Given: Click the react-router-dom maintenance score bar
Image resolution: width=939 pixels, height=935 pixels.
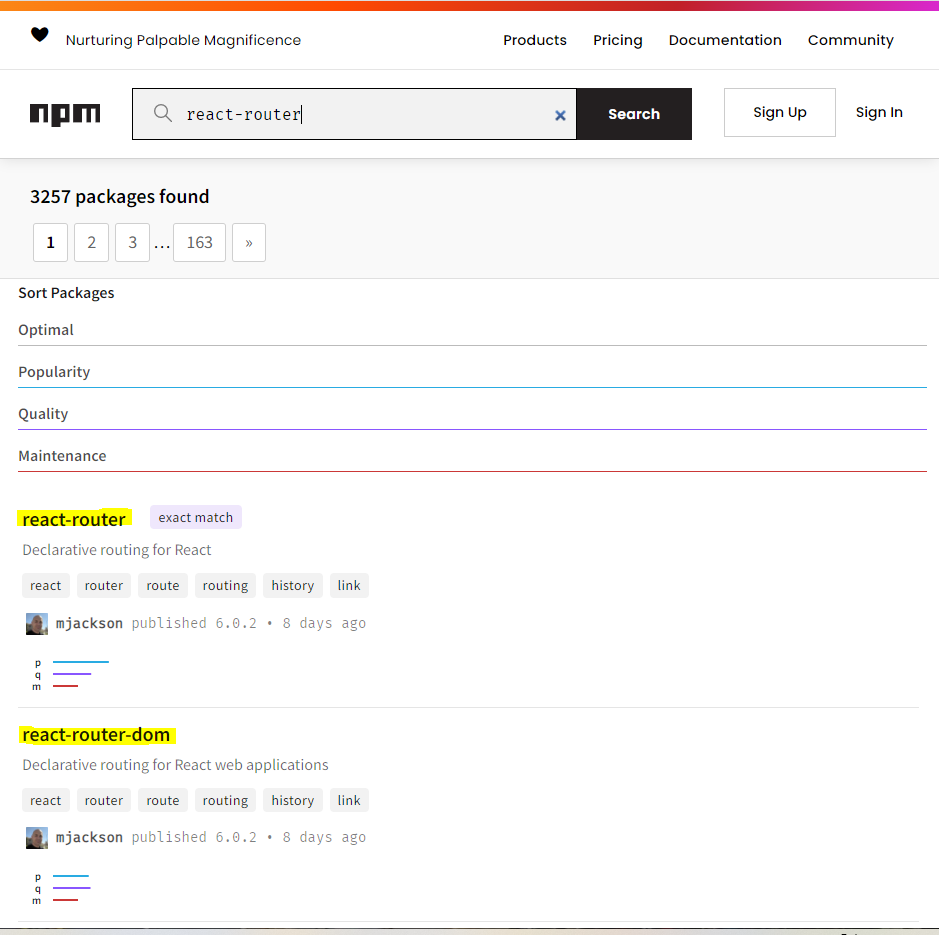Looking at the screenshot, I should pyautogui.click(x=65, y=900).
